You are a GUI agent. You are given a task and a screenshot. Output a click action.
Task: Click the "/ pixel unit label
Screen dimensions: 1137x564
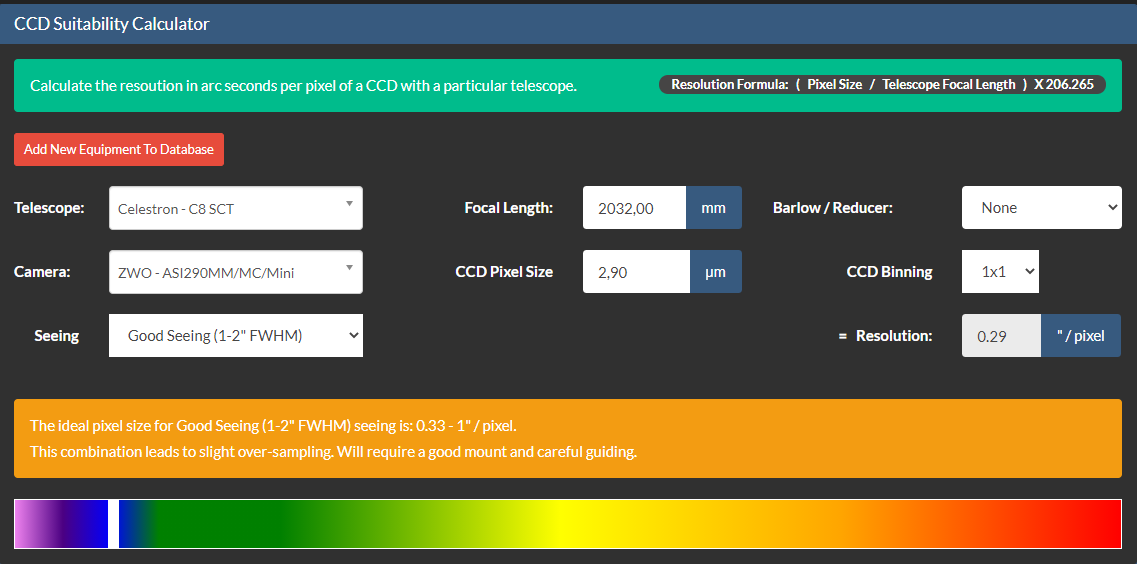pos(1080,336)
